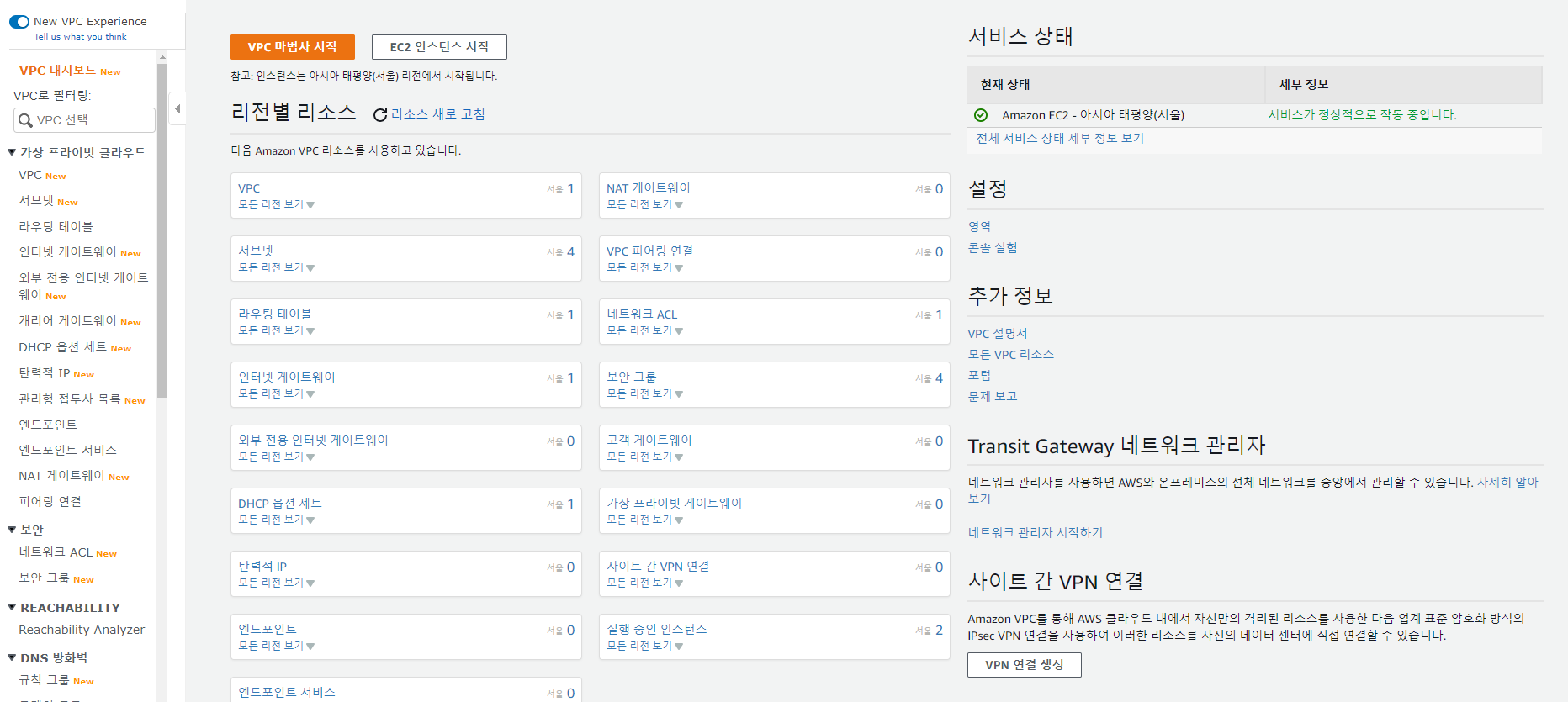Collapse the 보안 sidebar section

(x=12, y=530)
